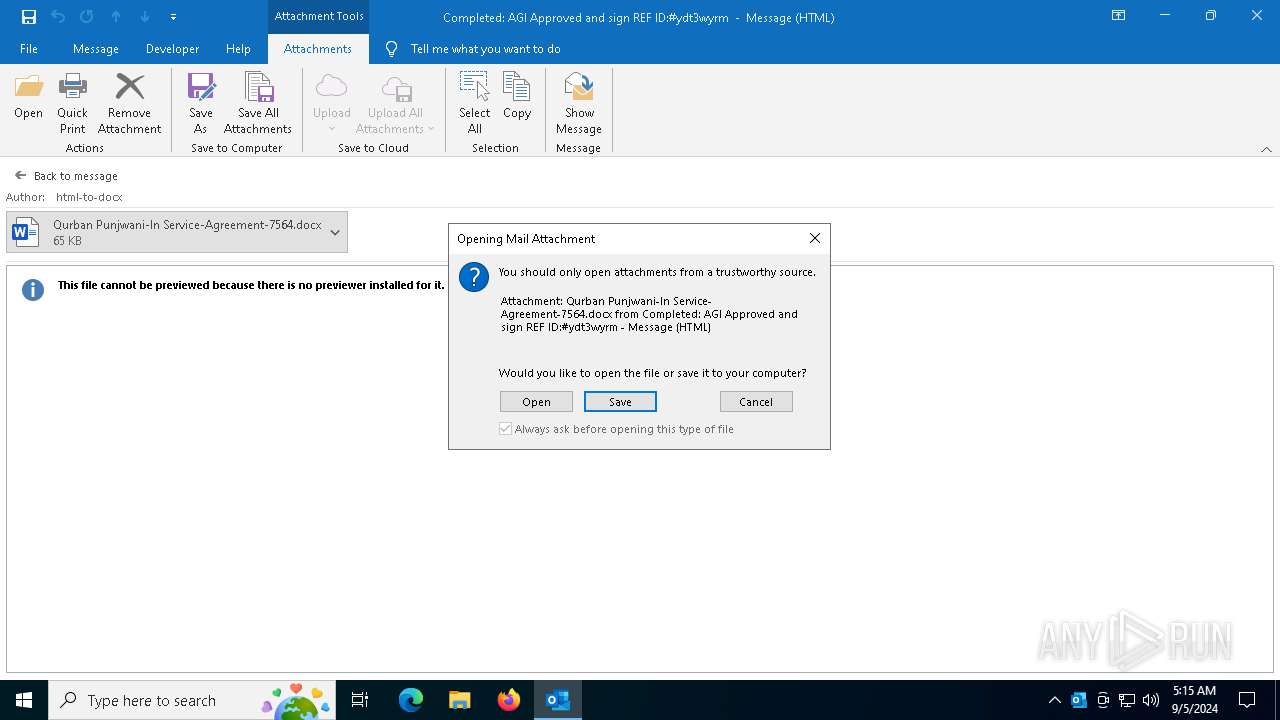Click the greyed Upload cloud icon

tap(331, 88)
